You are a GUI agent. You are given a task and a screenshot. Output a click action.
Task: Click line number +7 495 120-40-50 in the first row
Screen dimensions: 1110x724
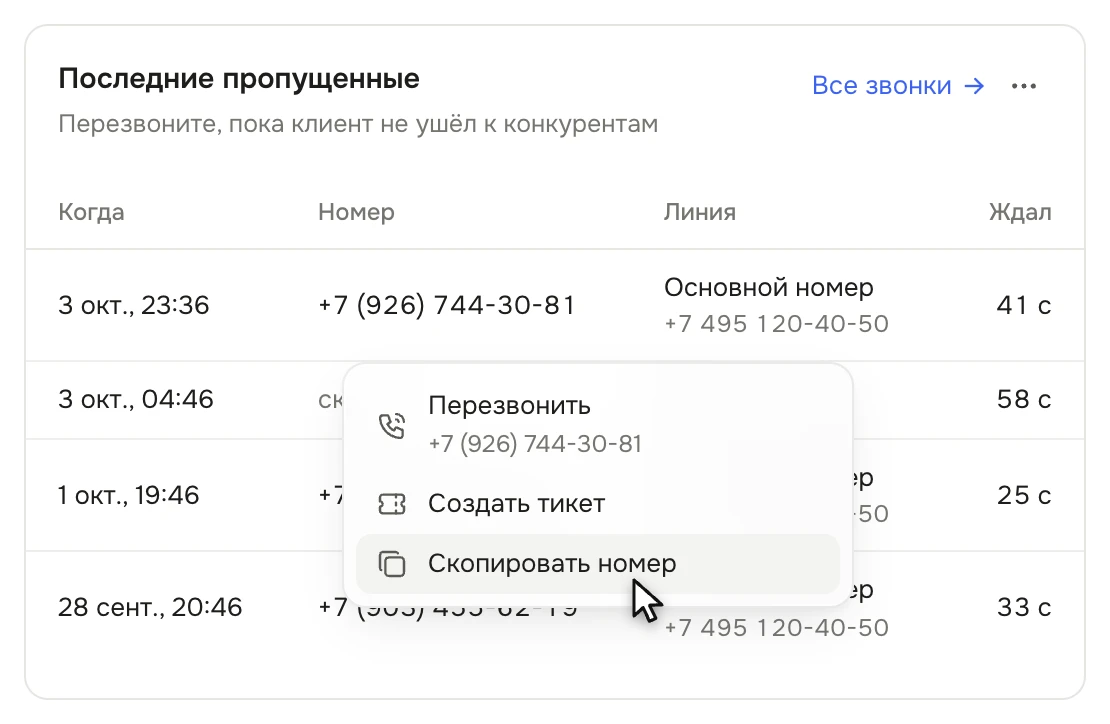(x=777, y=324)
